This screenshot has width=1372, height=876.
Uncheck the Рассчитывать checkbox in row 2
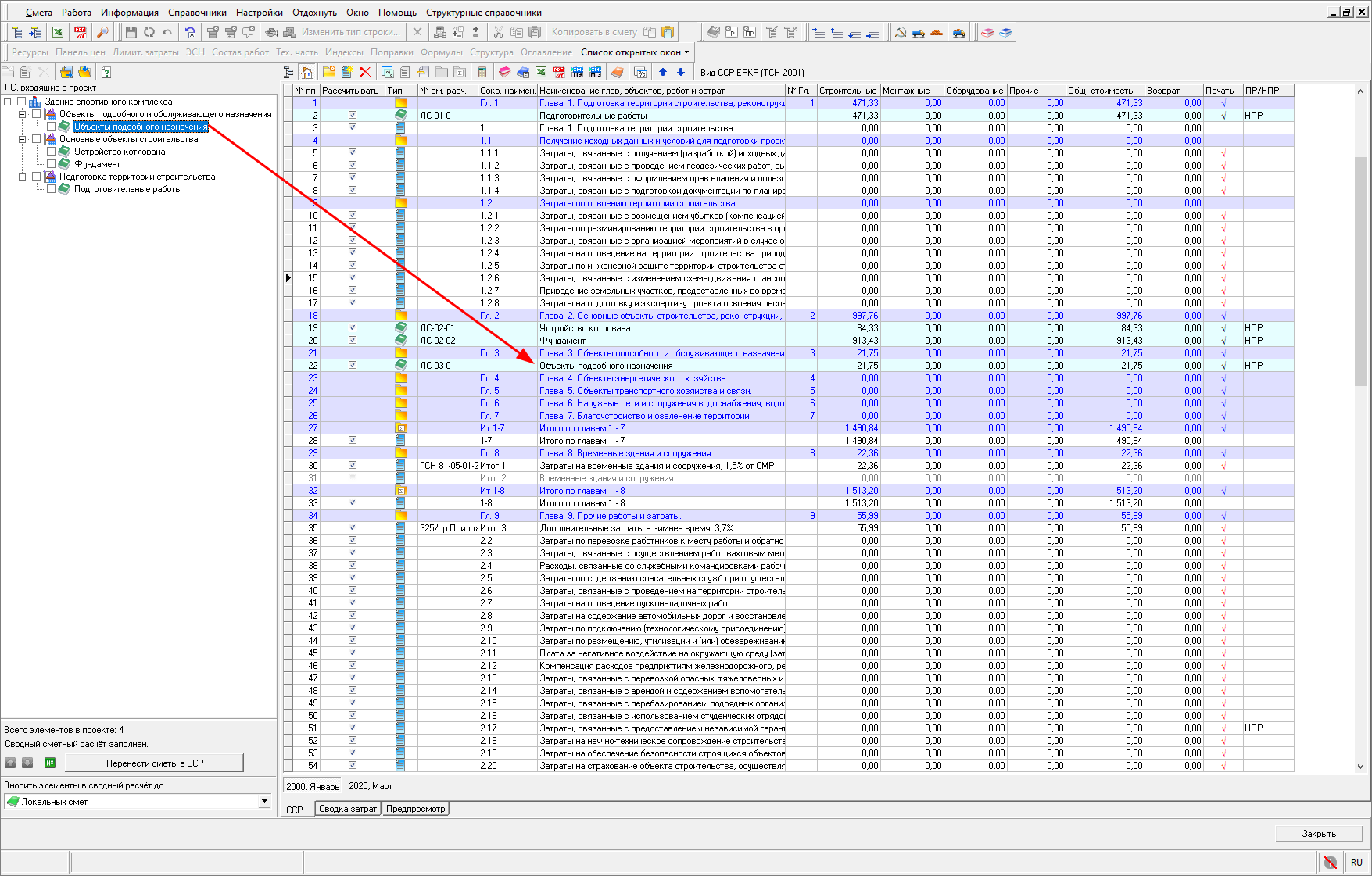[353, 115]
